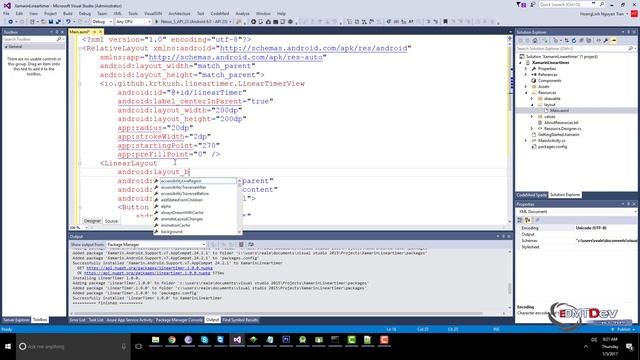Image resolution: width=640 pixels, height=360 pixels.
Task: Expand drawable folder in Solution Explorer
Action: pos(532,99)
